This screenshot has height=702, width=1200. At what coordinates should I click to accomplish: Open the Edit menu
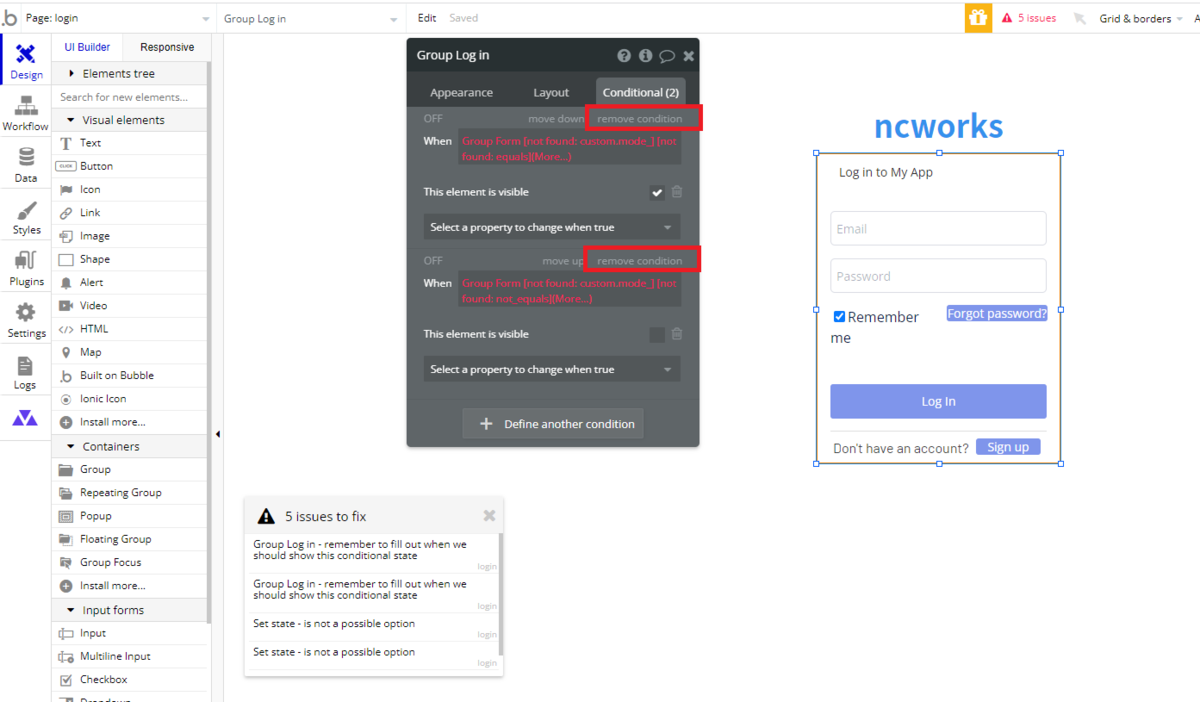(x=427, y=18)
